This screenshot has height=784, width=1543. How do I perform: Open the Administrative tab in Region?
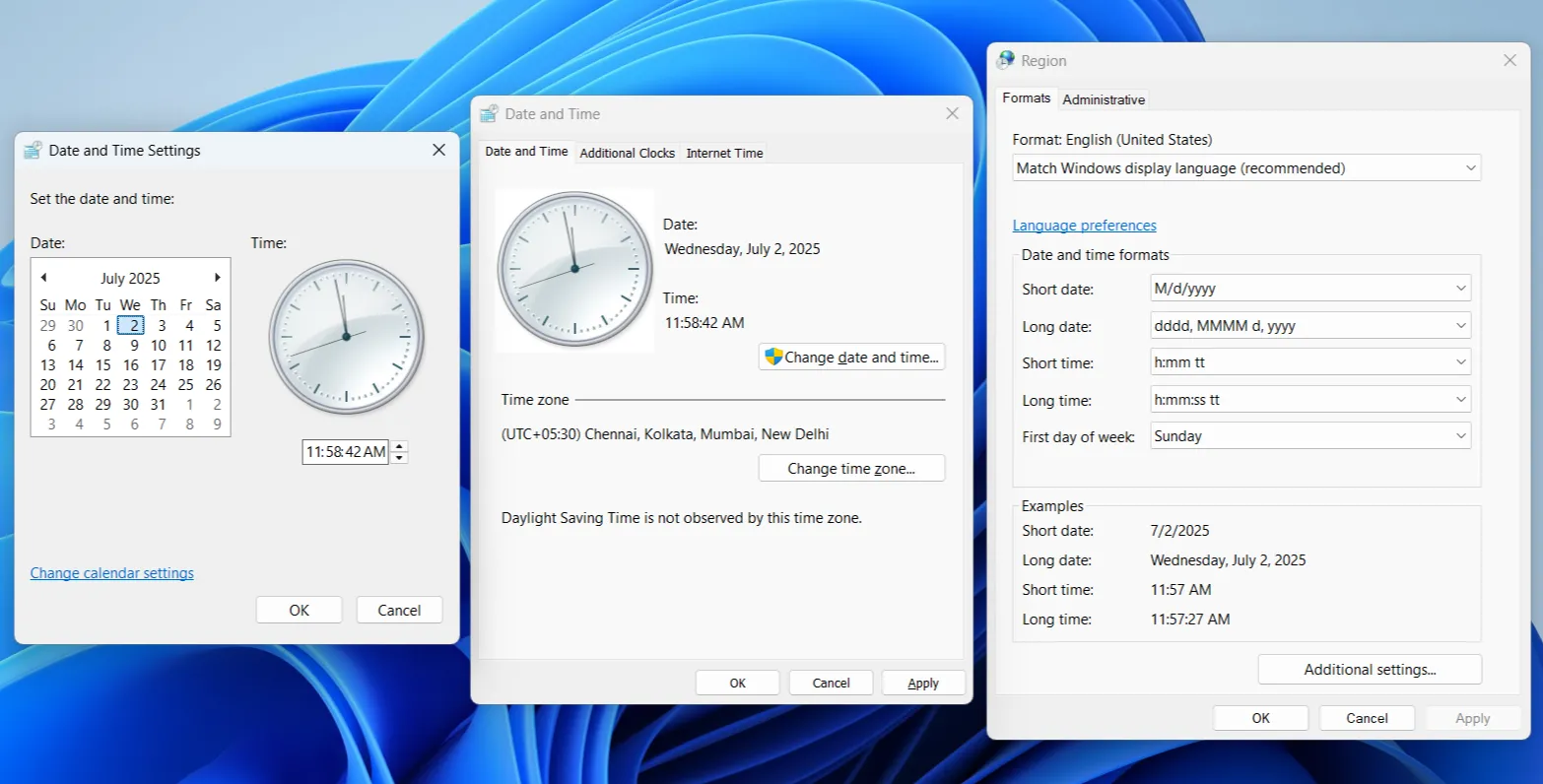1104,99
